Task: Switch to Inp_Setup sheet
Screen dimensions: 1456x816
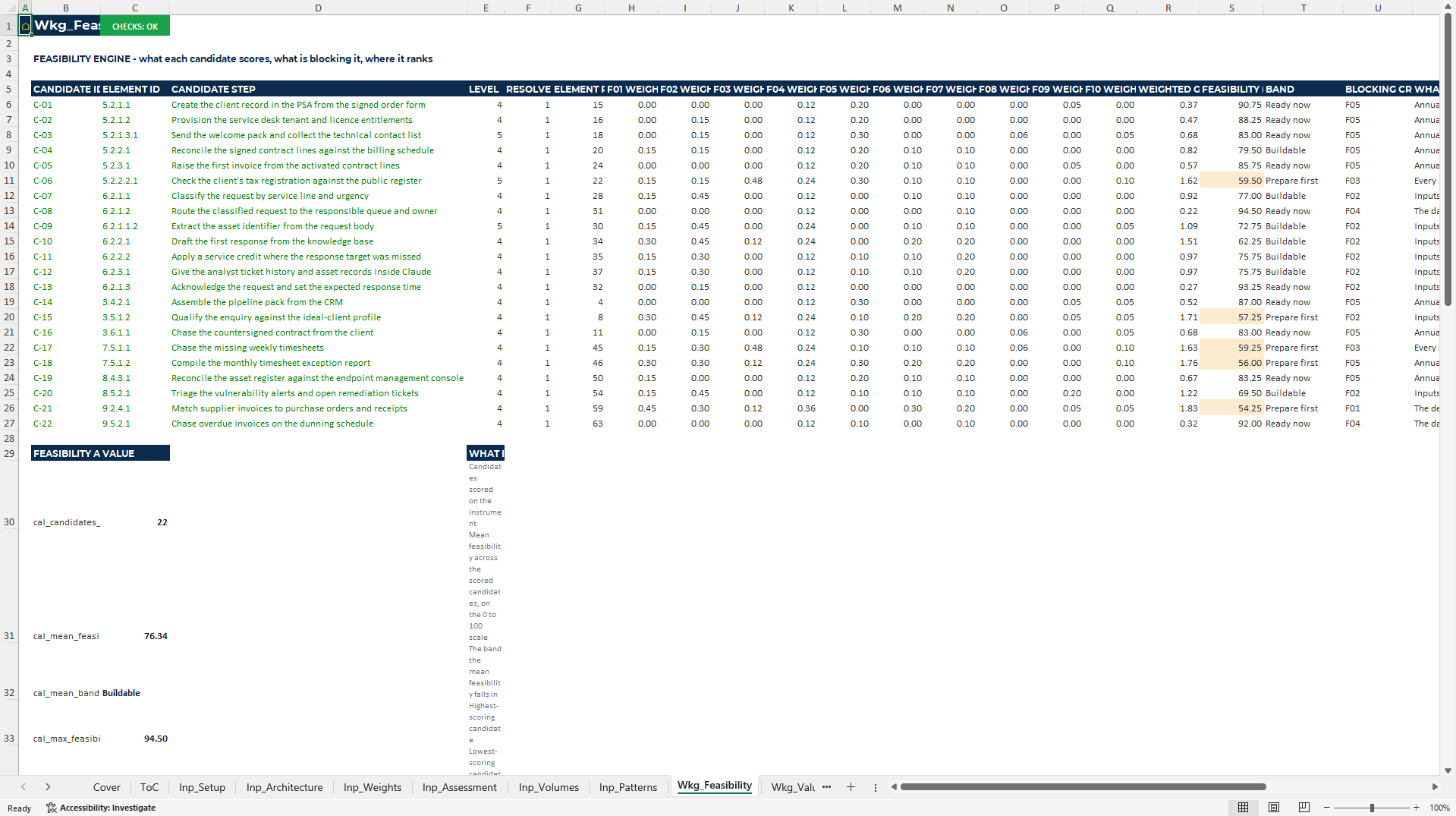Action: (202, 787)
